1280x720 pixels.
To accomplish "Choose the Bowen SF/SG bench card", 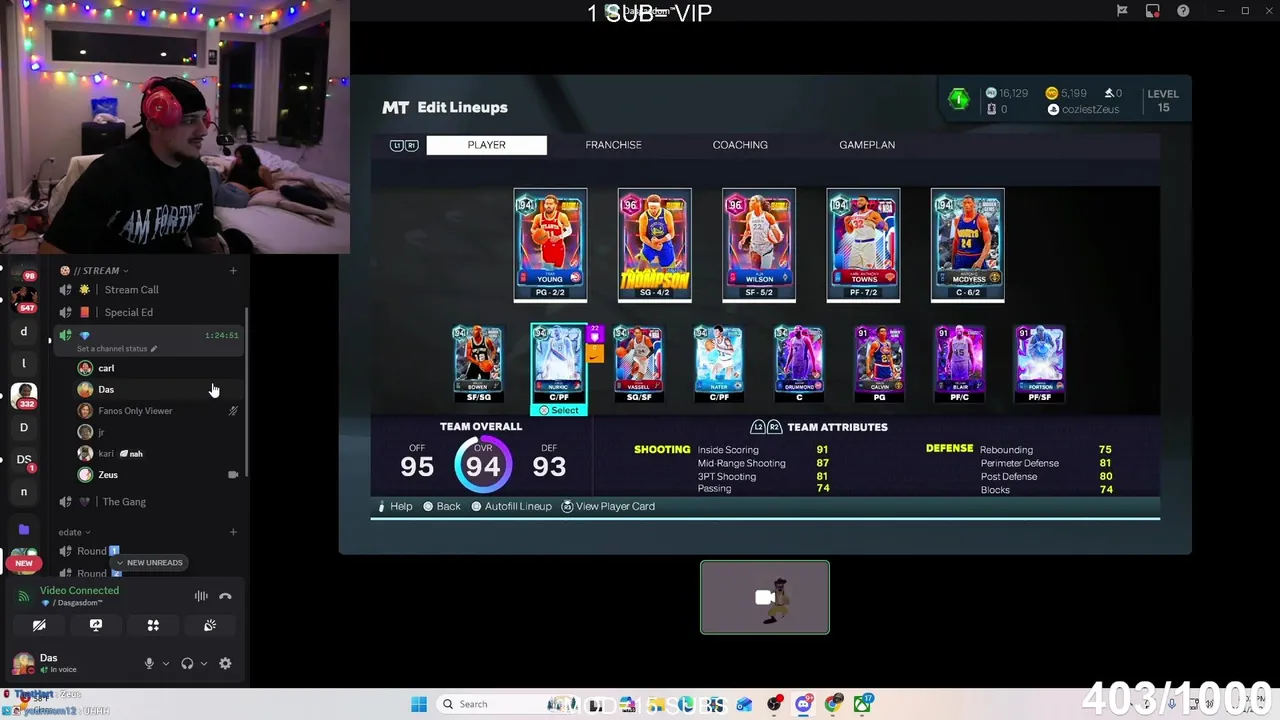I will point(478,364).
